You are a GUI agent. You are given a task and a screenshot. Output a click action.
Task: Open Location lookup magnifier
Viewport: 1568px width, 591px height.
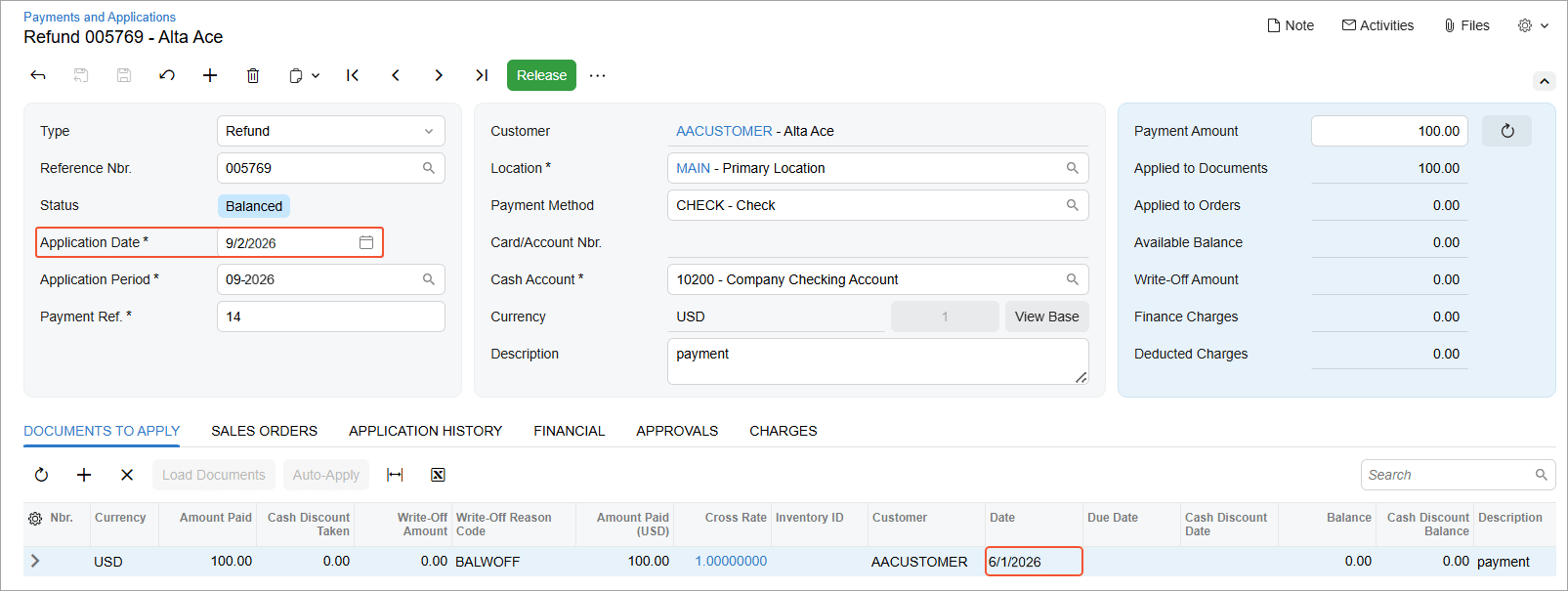click(x=1073, y=168)
